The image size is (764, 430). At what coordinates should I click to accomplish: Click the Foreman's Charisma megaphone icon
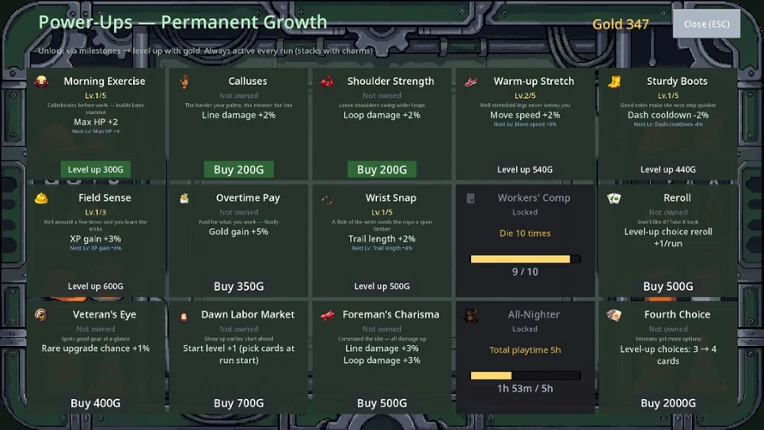(327, 315)
